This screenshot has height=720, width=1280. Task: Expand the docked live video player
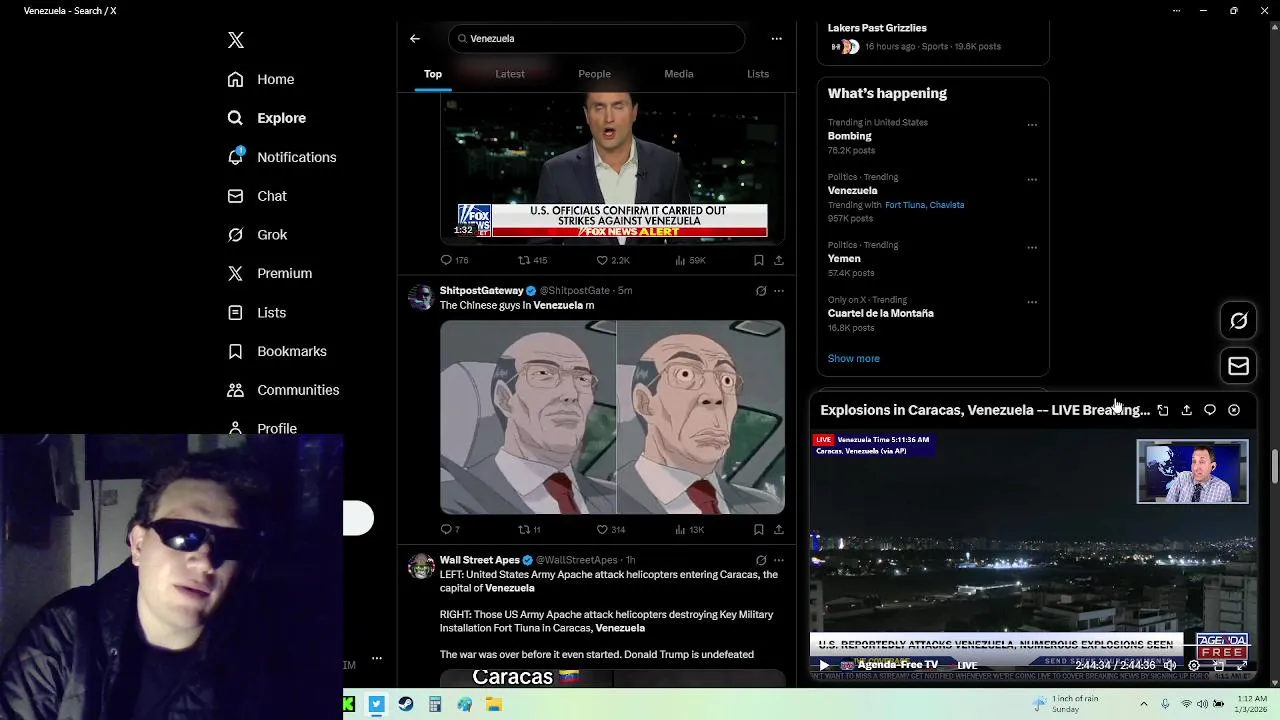[1163, 410]
